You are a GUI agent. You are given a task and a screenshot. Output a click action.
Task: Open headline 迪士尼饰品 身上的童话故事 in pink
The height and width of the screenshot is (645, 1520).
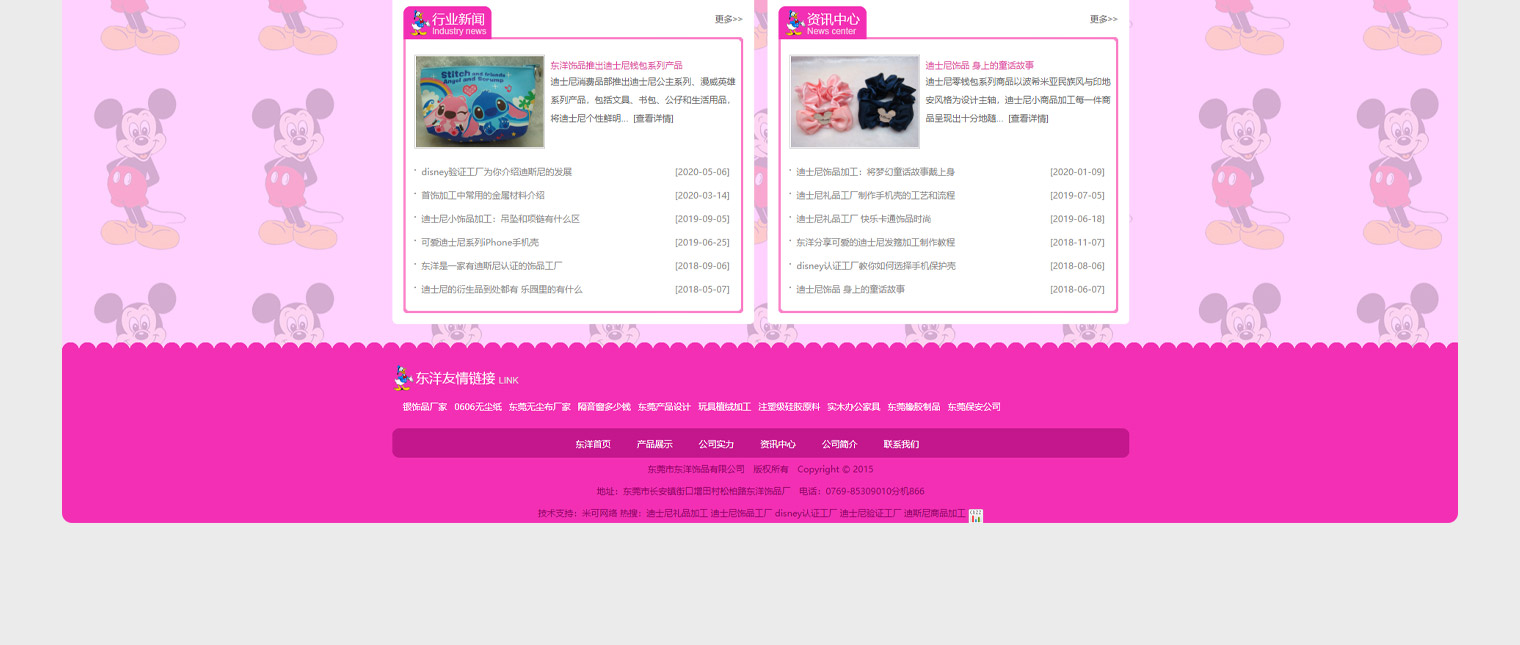979,65
